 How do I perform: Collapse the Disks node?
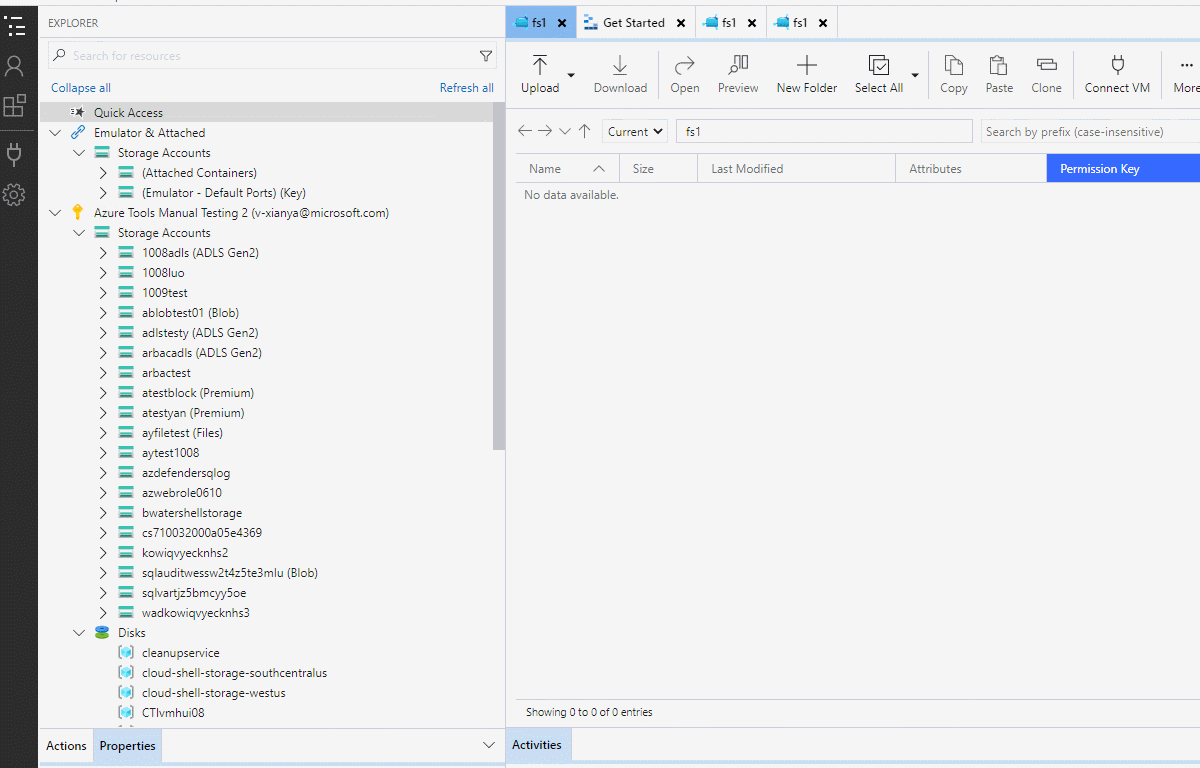point(79,633)
